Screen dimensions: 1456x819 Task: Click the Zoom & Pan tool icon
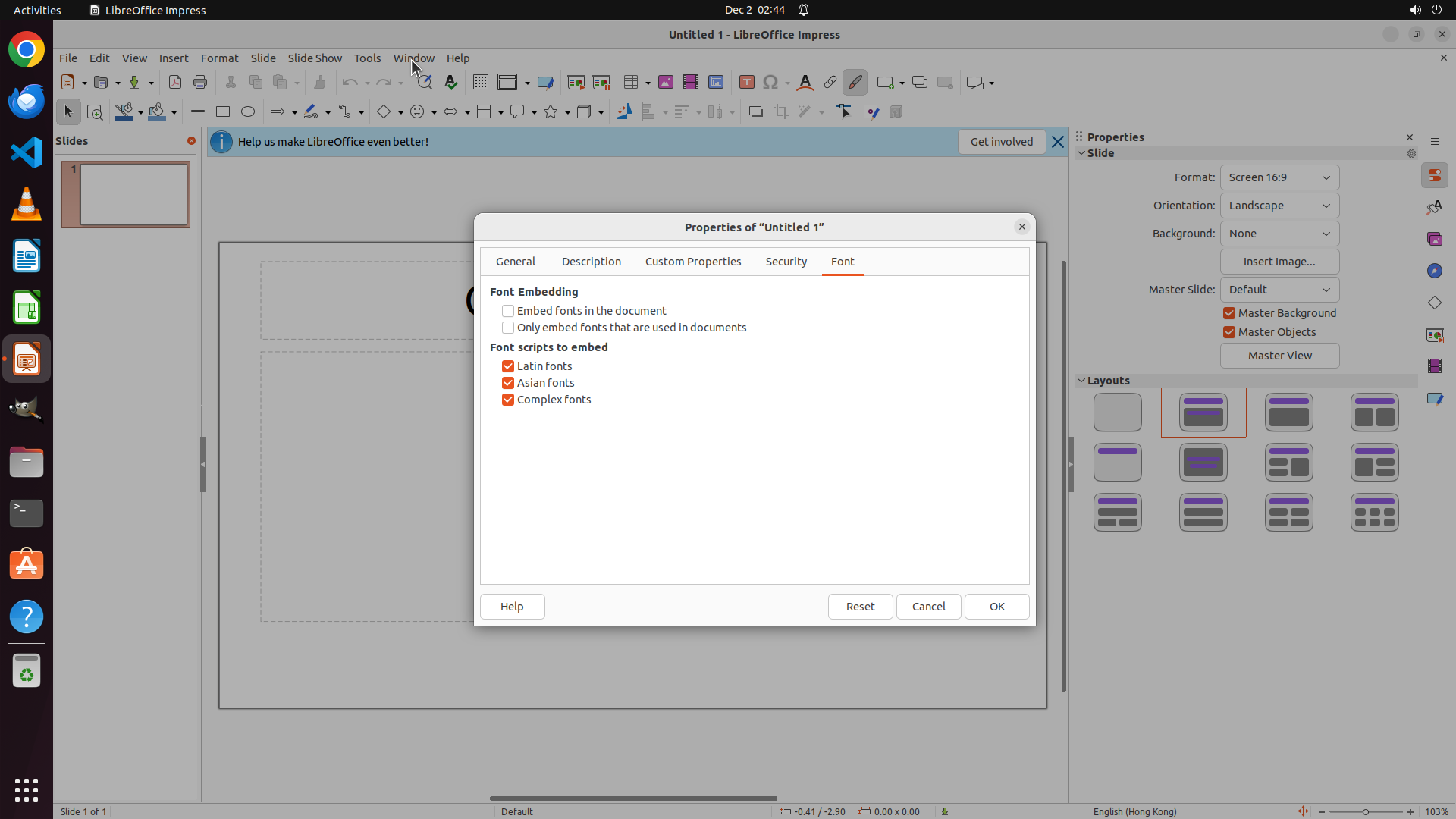point(95,112)
